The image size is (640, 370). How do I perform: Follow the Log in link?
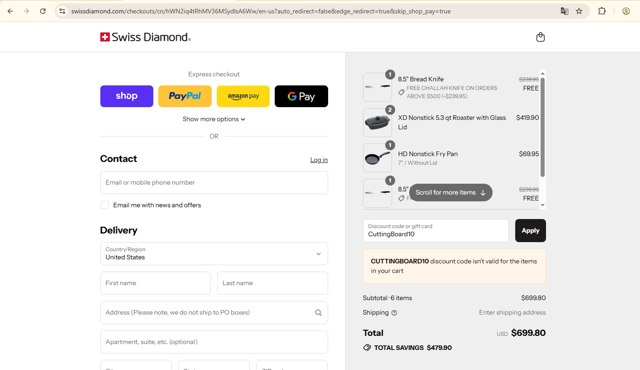pos(319,160)
